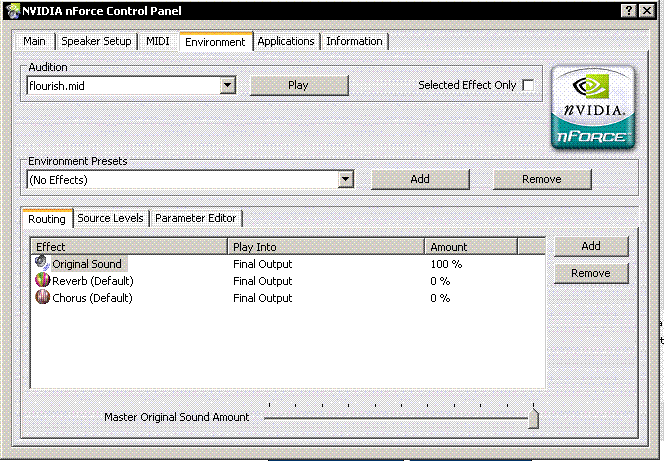Click the Amount column header

[x=470, y=247]
